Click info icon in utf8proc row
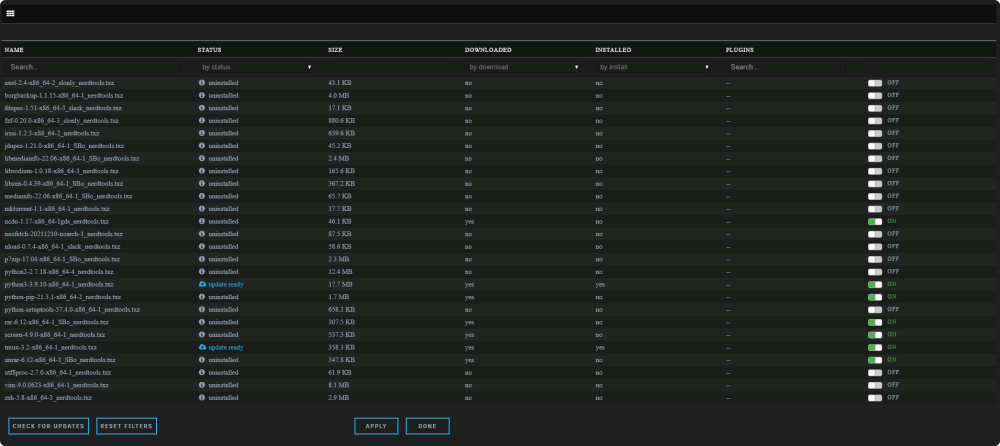 (x=202, y=373)
